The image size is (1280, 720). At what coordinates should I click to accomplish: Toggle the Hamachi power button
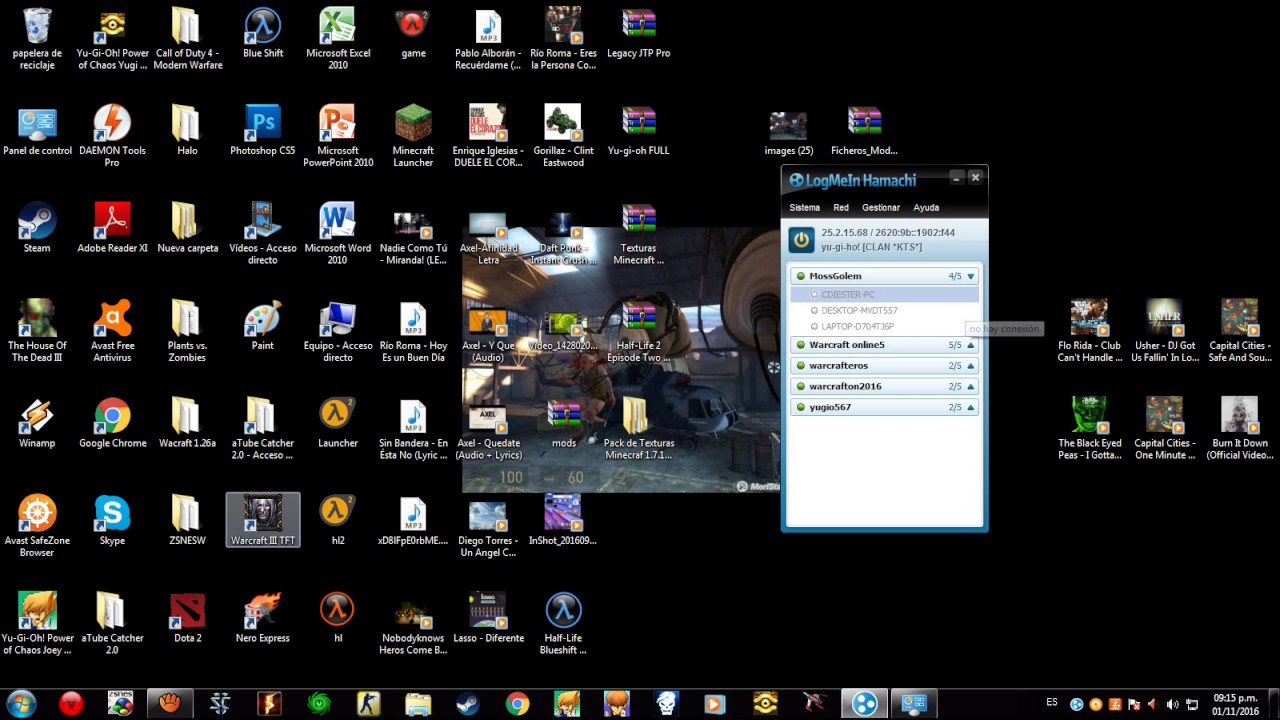(801, 239)
